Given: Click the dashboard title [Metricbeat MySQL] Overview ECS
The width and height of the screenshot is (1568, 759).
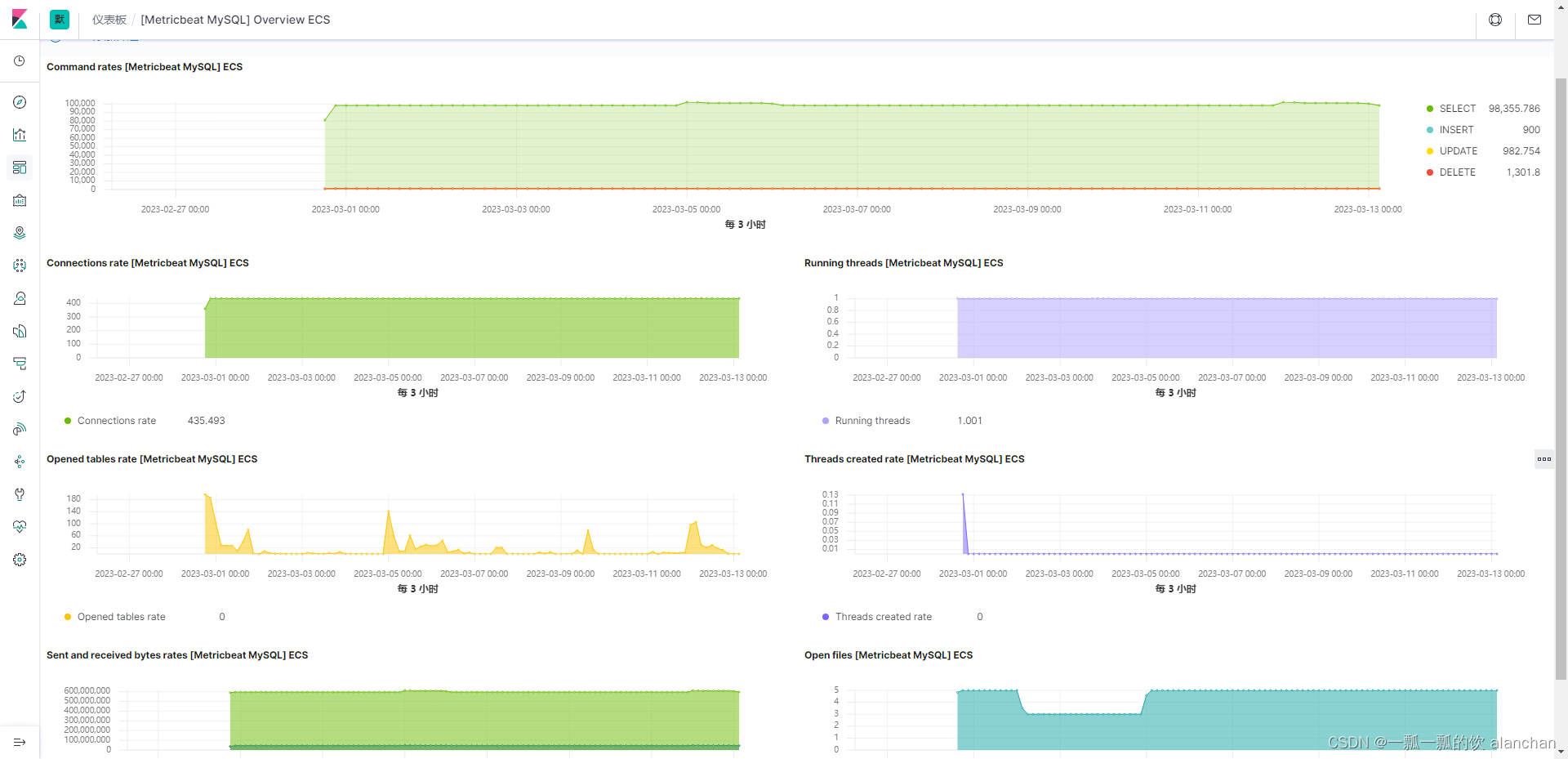Looking at the screenshot, I should [x=235, y=19].
